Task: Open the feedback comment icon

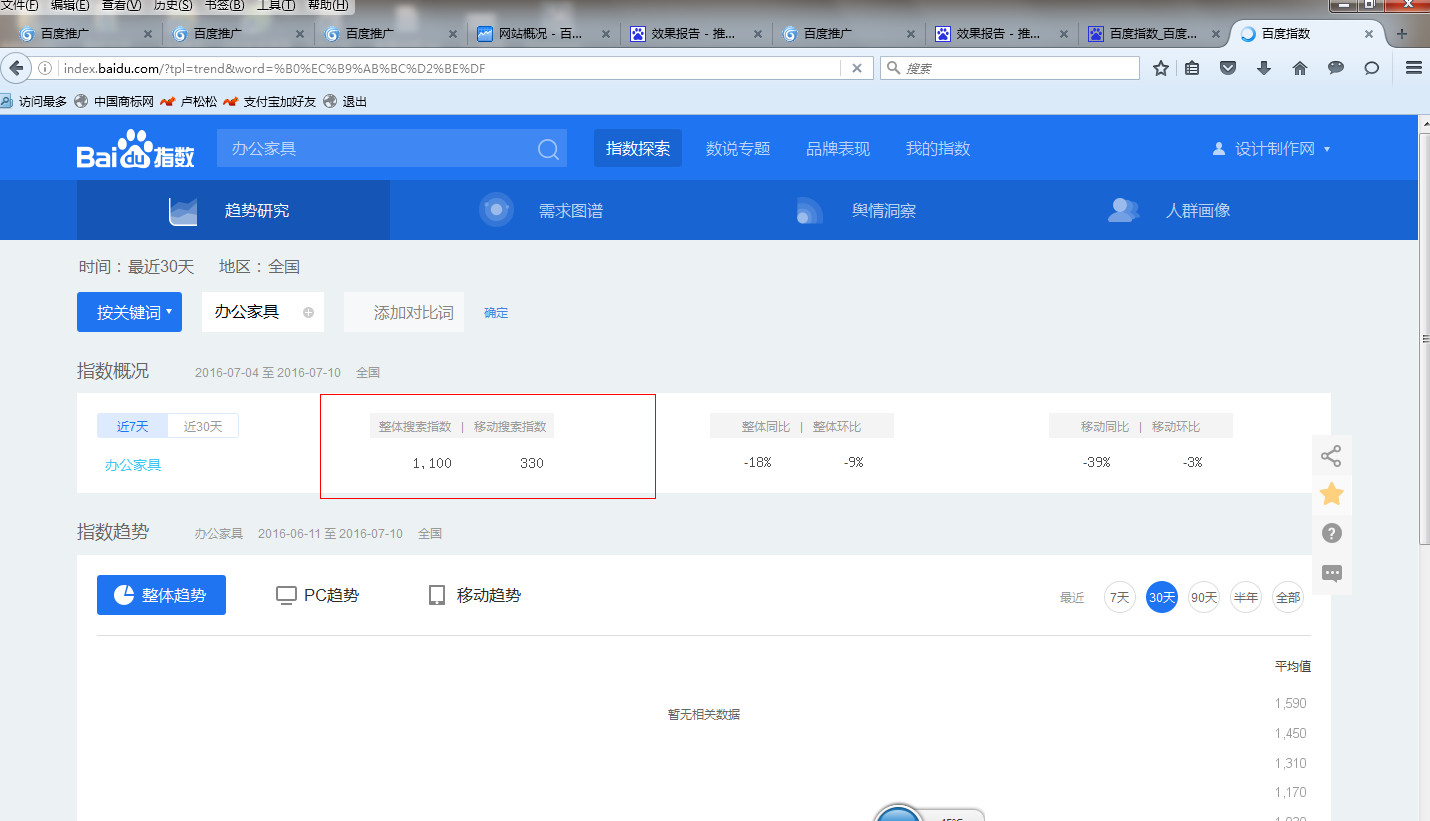Action: pyautogui.click(x=1331, y=572)
